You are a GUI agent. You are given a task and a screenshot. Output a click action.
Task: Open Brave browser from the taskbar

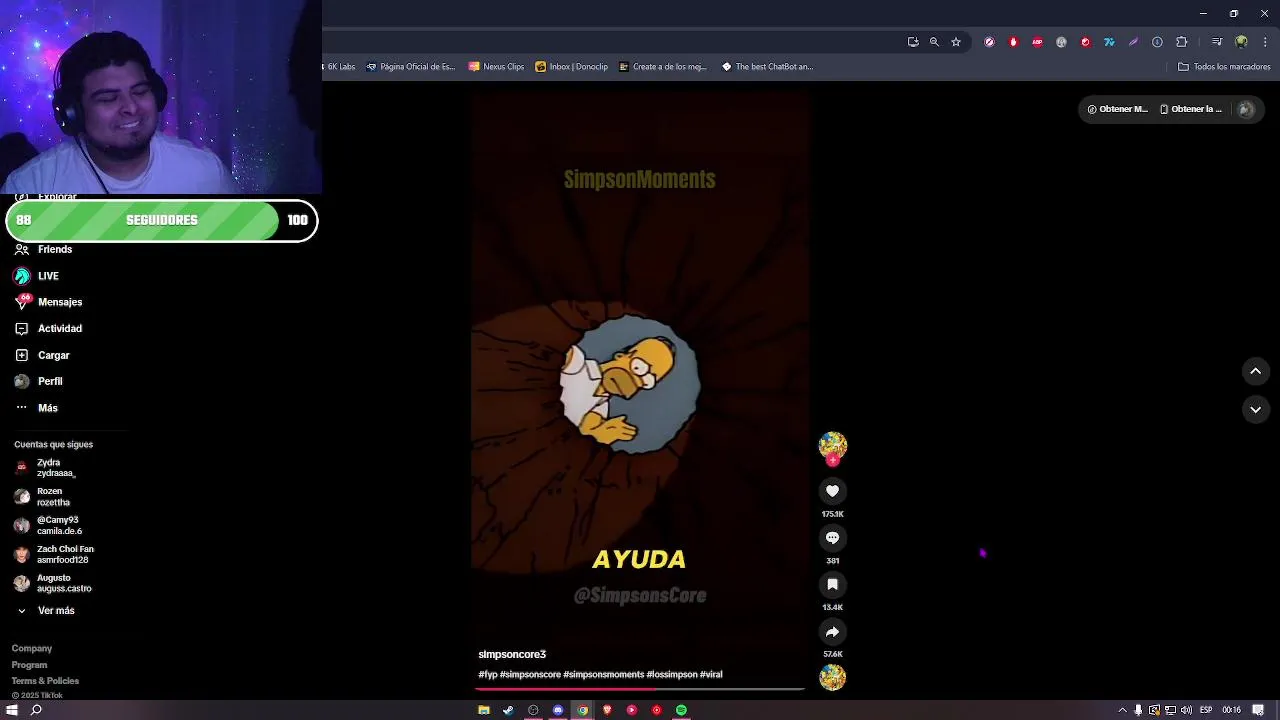click(x=607, y=710)
